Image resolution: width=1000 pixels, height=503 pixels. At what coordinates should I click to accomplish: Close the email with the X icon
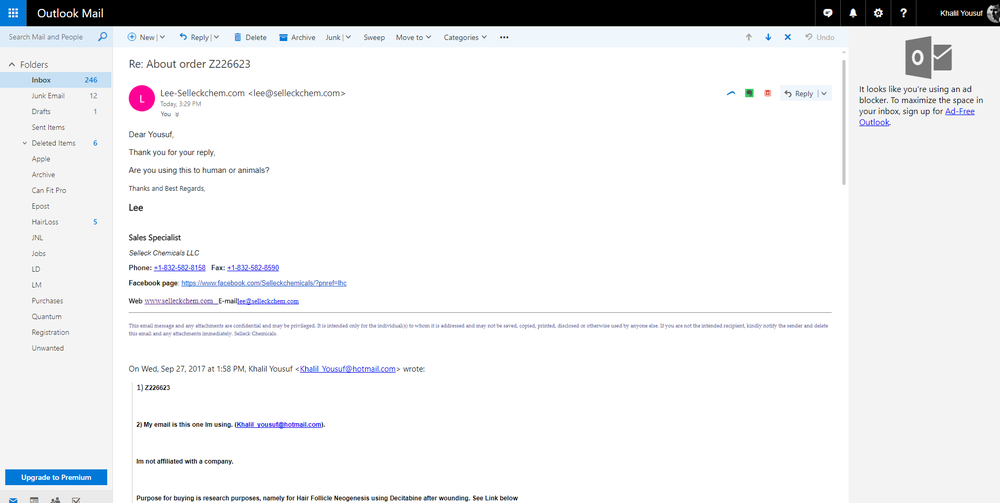pyautogui.click(x=788, y=37)
